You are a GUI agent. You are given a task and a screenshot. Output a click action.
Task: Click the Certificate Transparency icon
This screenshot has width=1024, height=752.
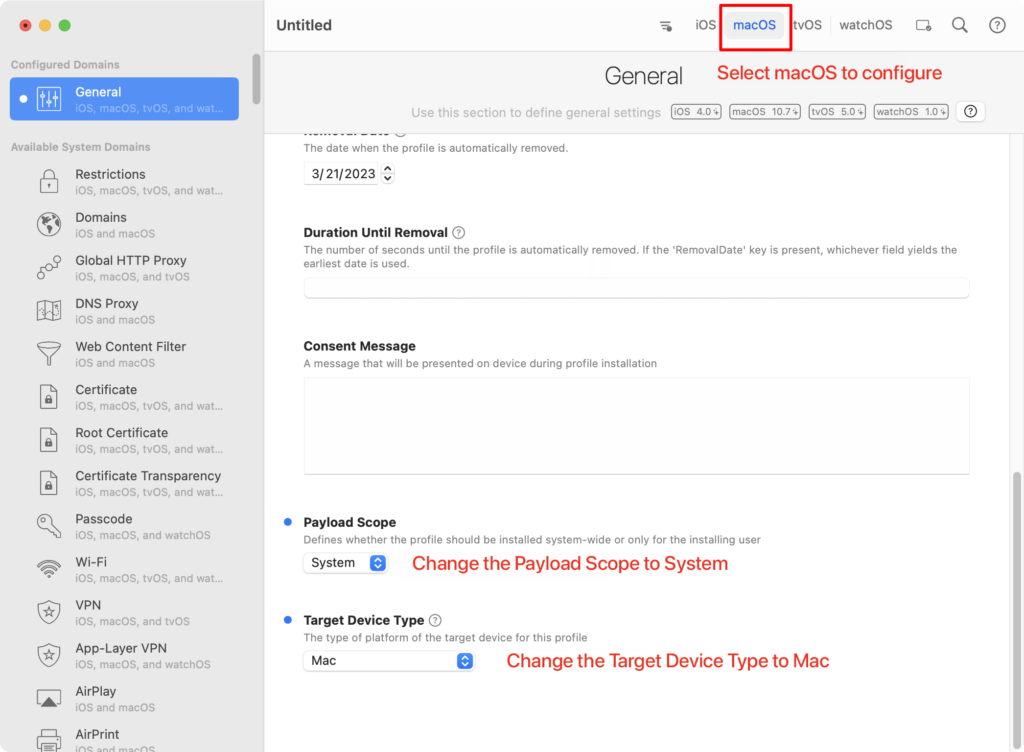(49, 483)
